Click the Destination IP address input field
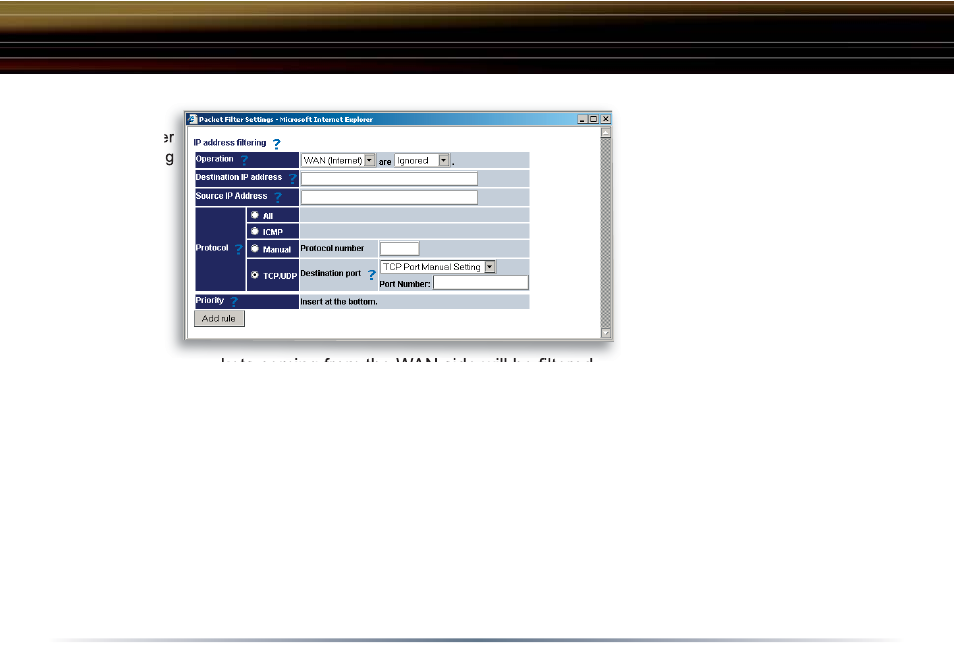This screenshot has height=660, width=954. [x=389, y=178]
